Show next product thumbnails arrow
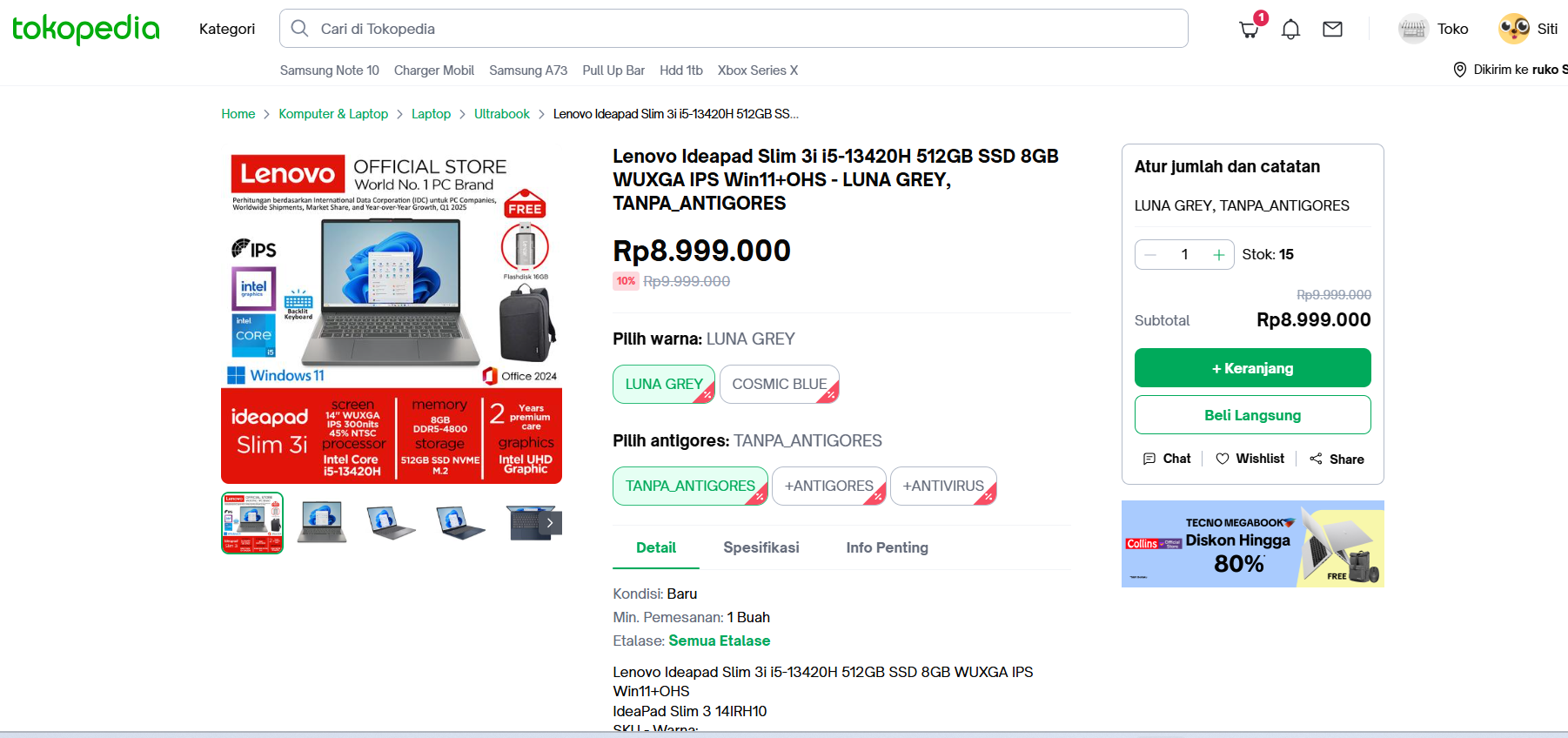Viewport: 1568px width, 738px height. (550, 523)
